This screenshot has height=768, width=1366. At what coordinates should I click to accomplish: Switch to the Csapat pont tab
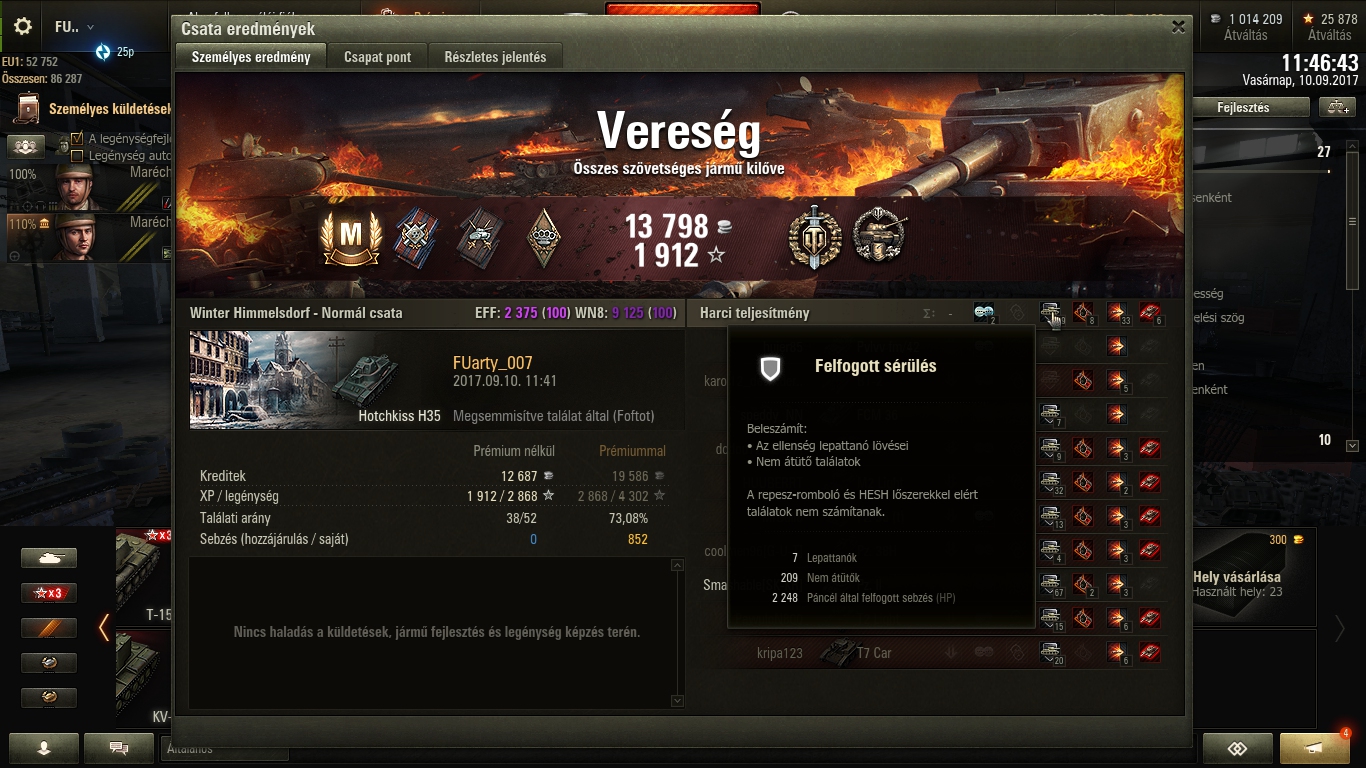pos(378,57)
